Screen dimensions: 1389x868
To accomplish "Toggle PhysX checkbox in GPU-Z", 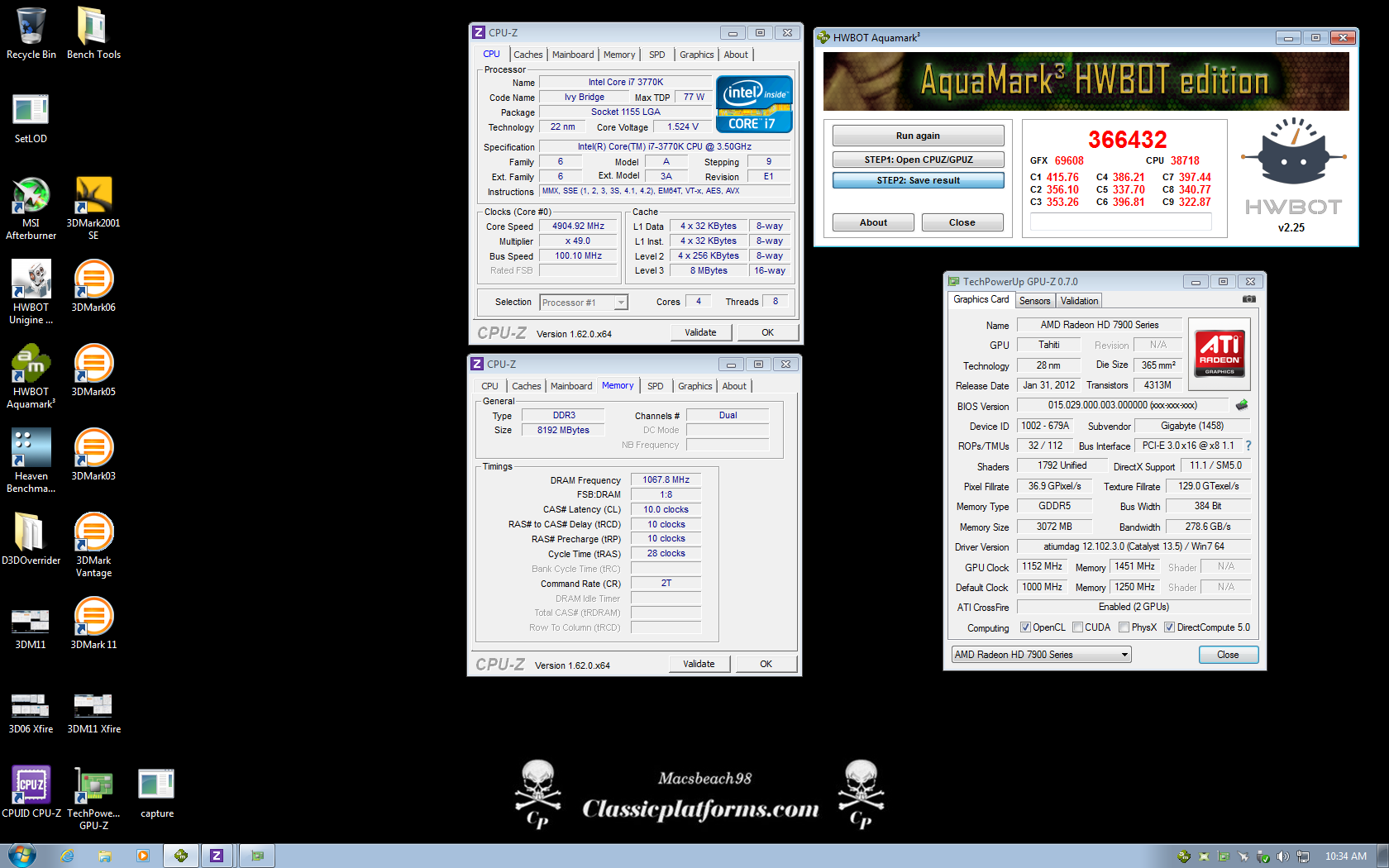I will click(1124, 627).
